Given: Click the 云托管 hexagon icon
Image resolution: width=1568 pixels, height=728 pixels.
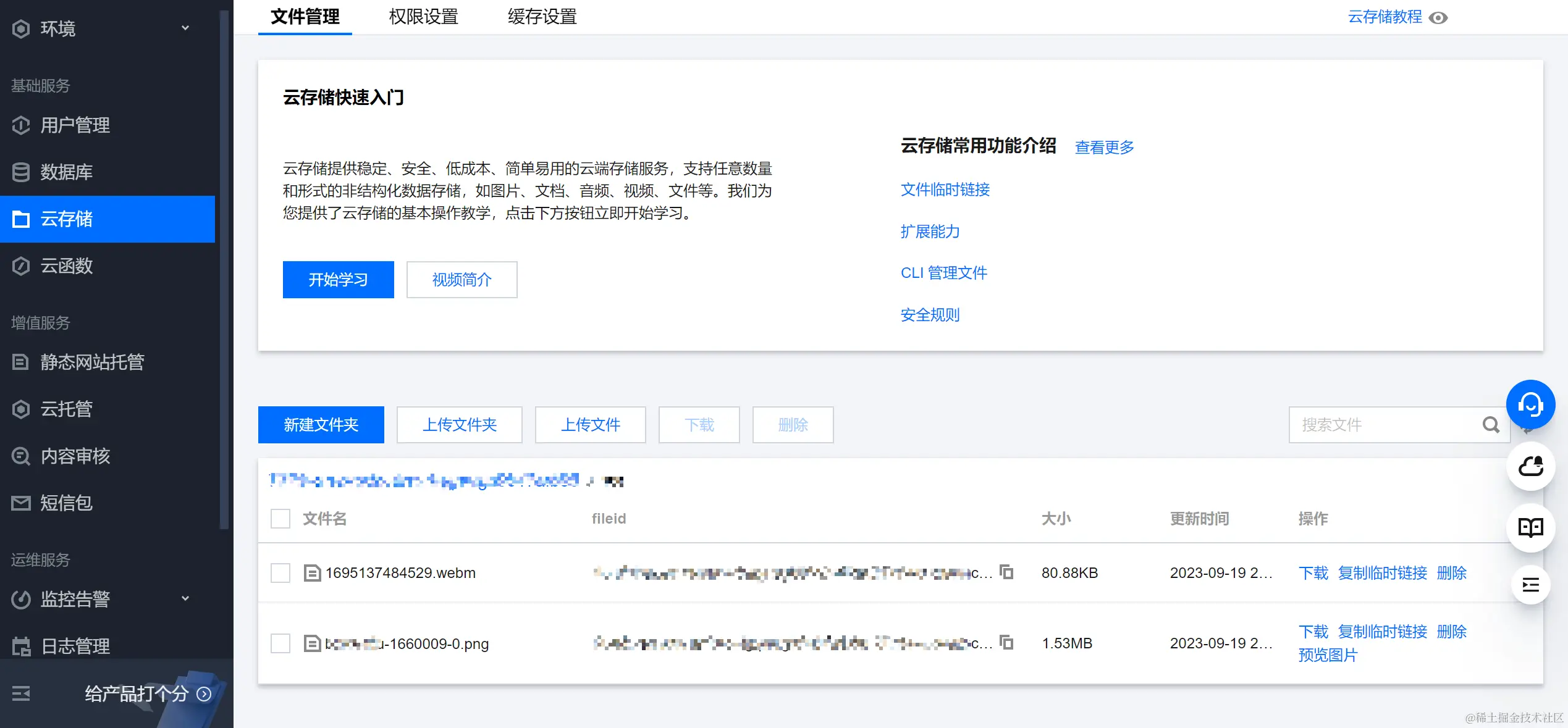Looking at the screenshot, I should [x=21, y=409].
